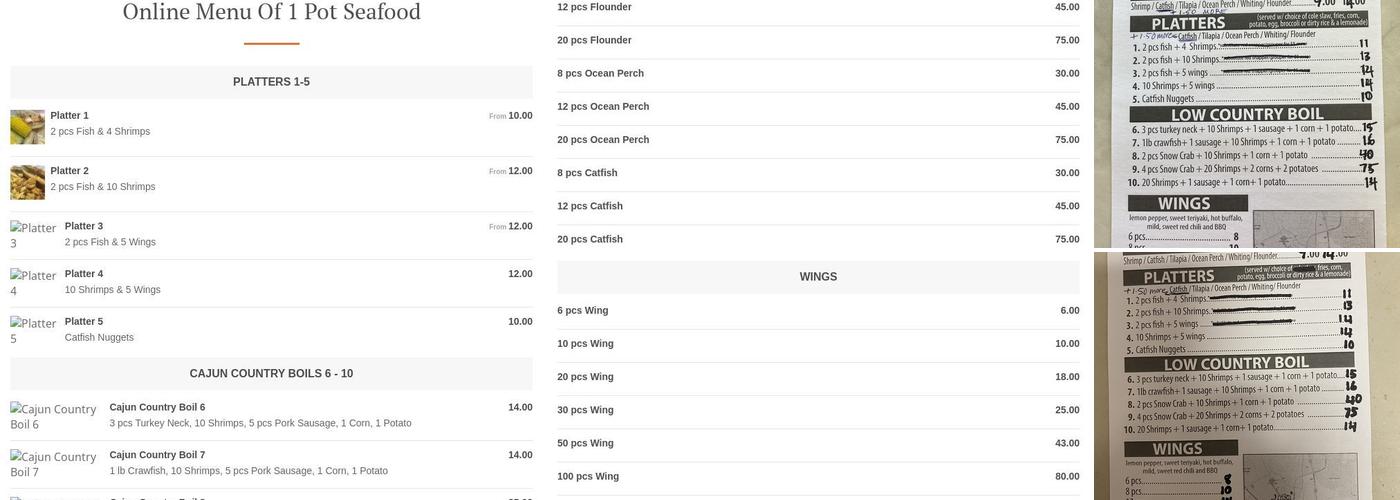Click the Platters 1-5 section header
Image resolution: width=1400 pixels, height=500 pixels.
271,82
